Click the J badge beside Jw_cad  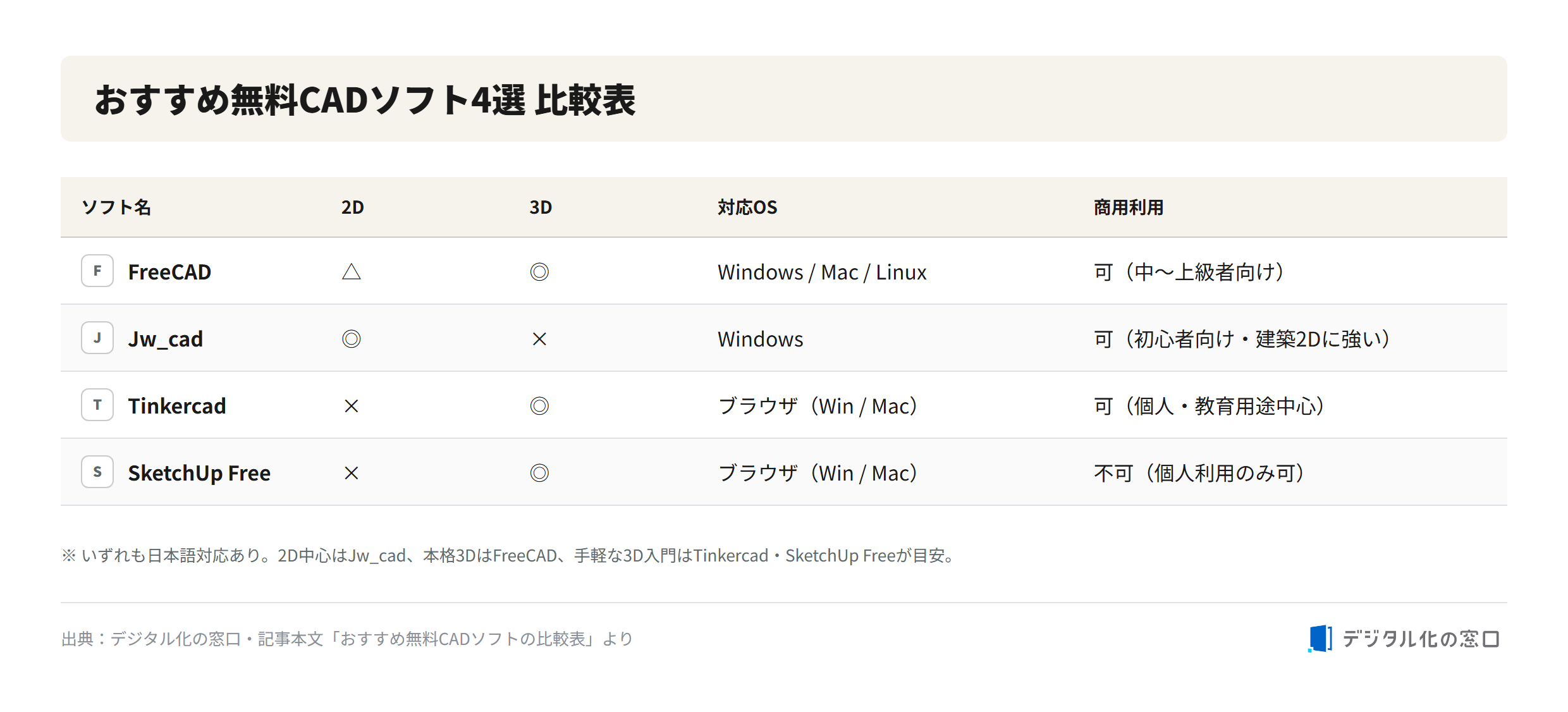pos(97,338)
